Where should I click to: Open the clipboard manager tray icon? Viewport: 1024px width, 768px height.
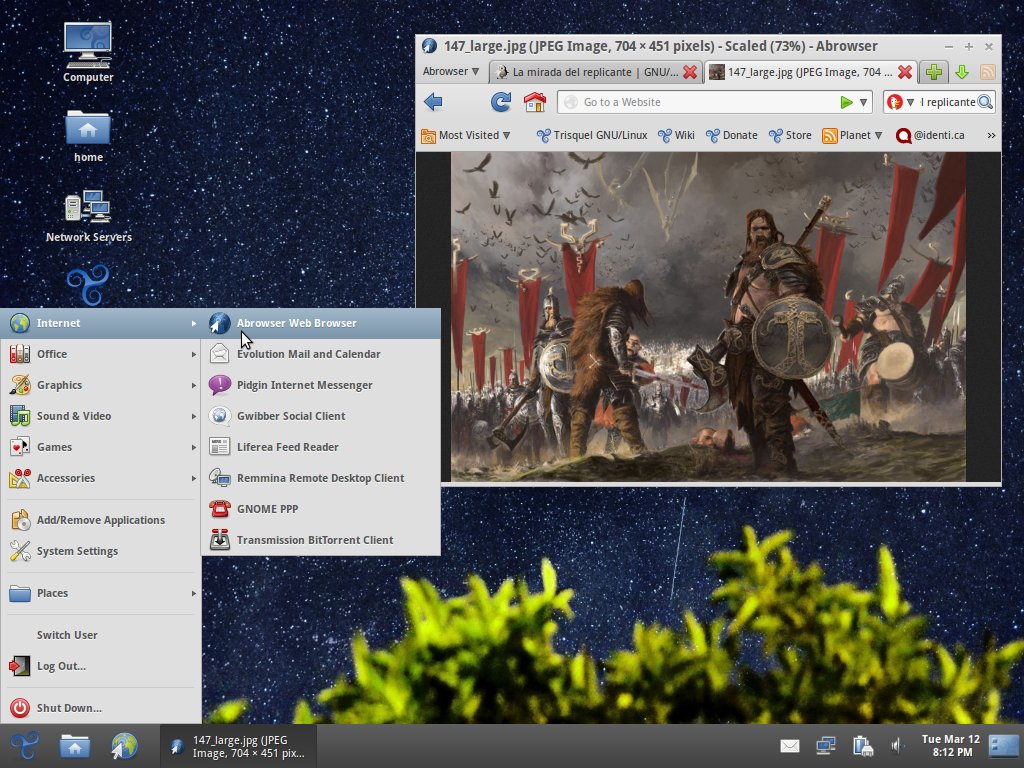point(863,746)
